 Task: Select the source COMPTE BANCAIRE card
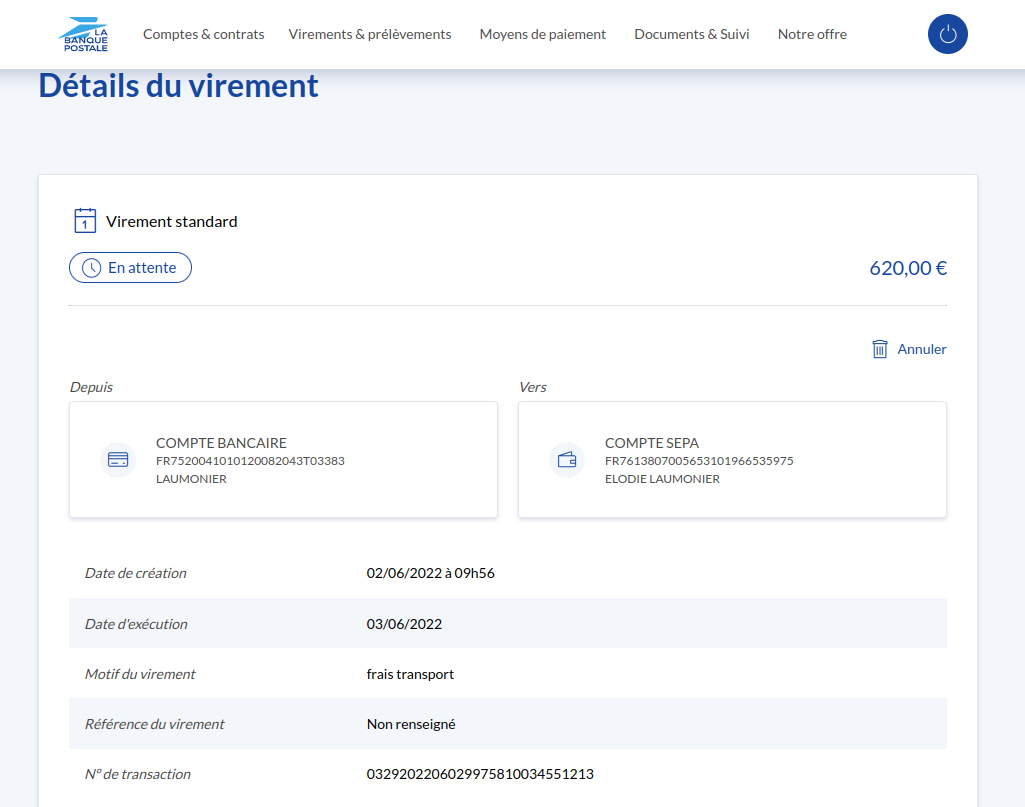click(x=283, y=460)
